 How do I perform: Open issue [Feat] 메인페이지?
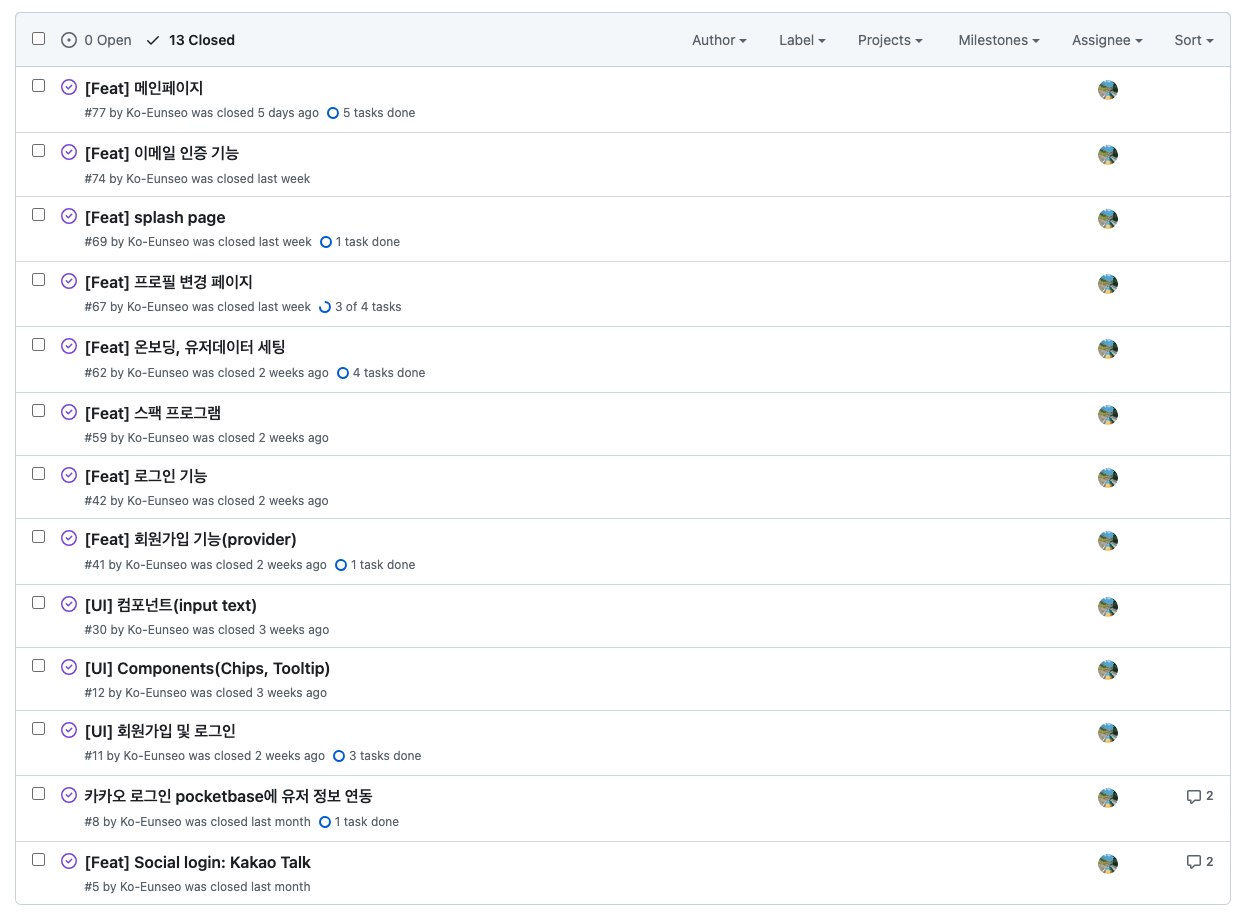pyautogui.click(x=144, y=88)
